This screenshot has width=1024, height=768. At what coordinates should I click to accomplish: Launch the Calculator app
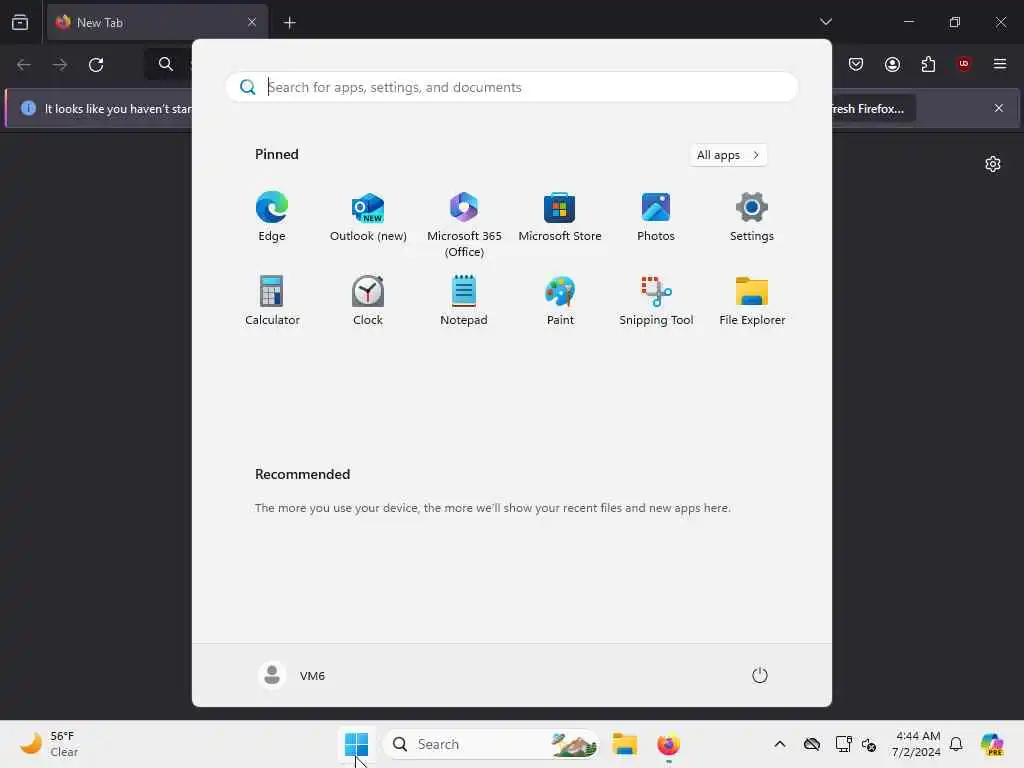[x=272, y=301]
